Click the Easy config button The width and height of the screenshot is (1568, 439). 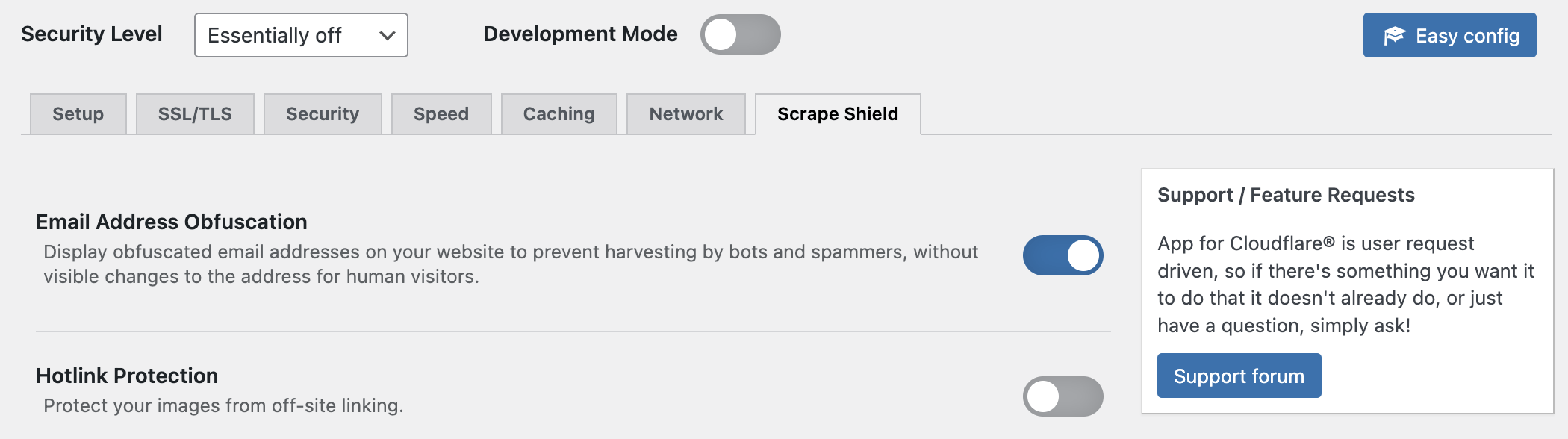point(1450,35)
